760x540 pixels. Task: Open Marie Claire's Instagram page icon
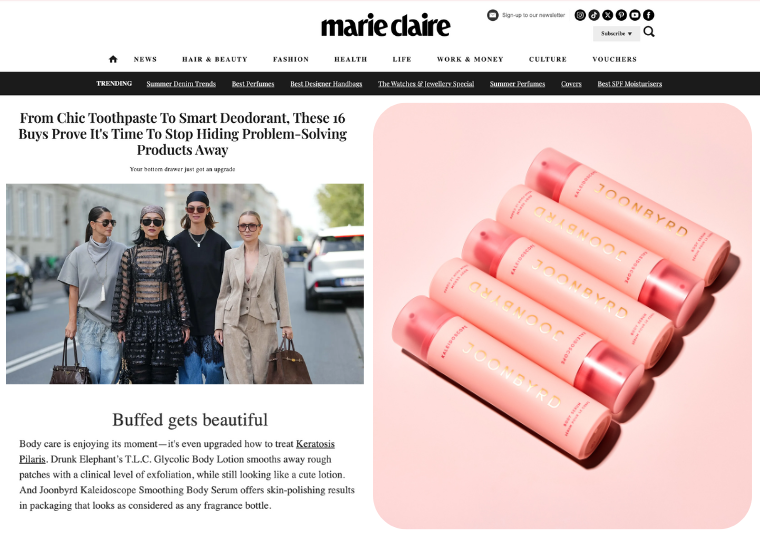580,15
